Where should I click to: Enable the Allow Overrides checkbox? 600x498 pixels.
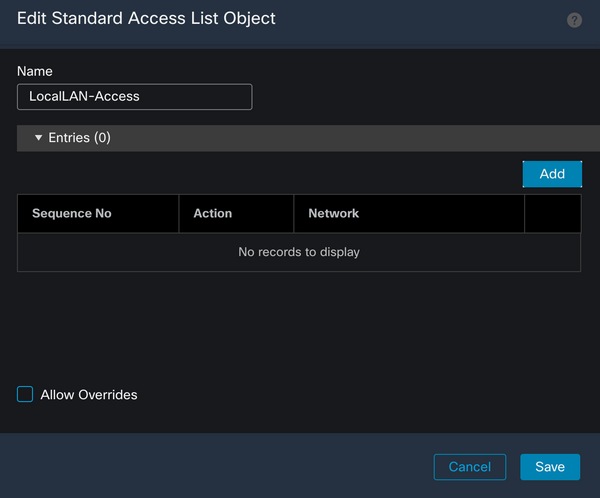point(26,394)
